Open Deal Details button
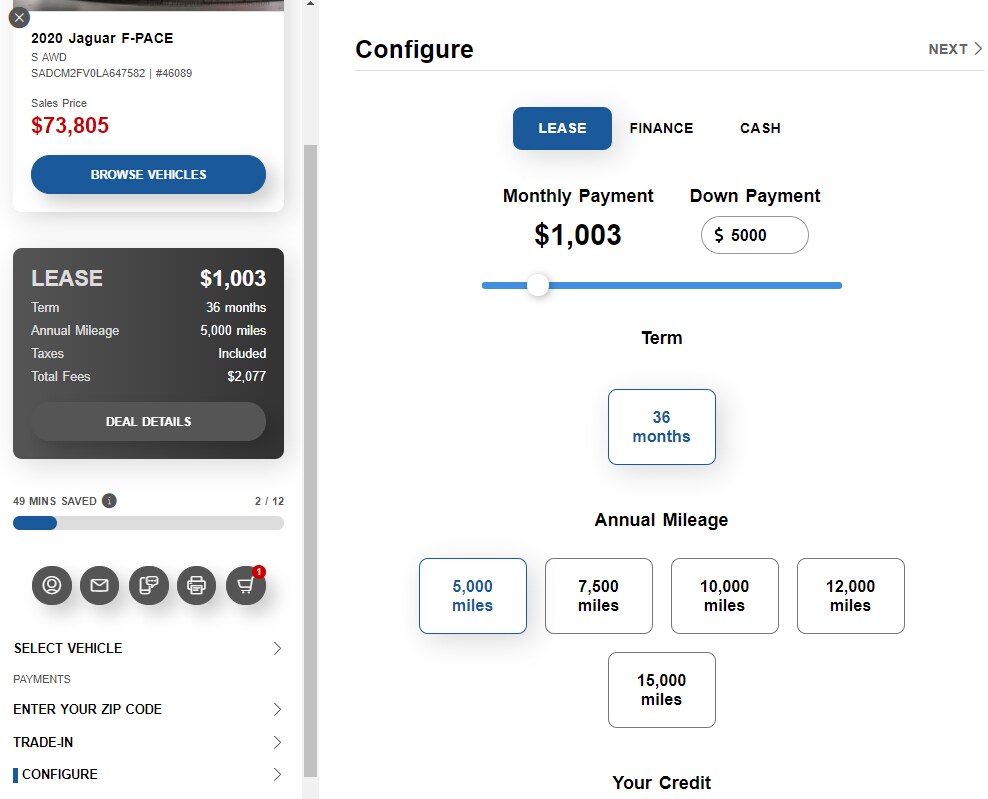This screenshot has height=799, width=988. tap(148, 422)
